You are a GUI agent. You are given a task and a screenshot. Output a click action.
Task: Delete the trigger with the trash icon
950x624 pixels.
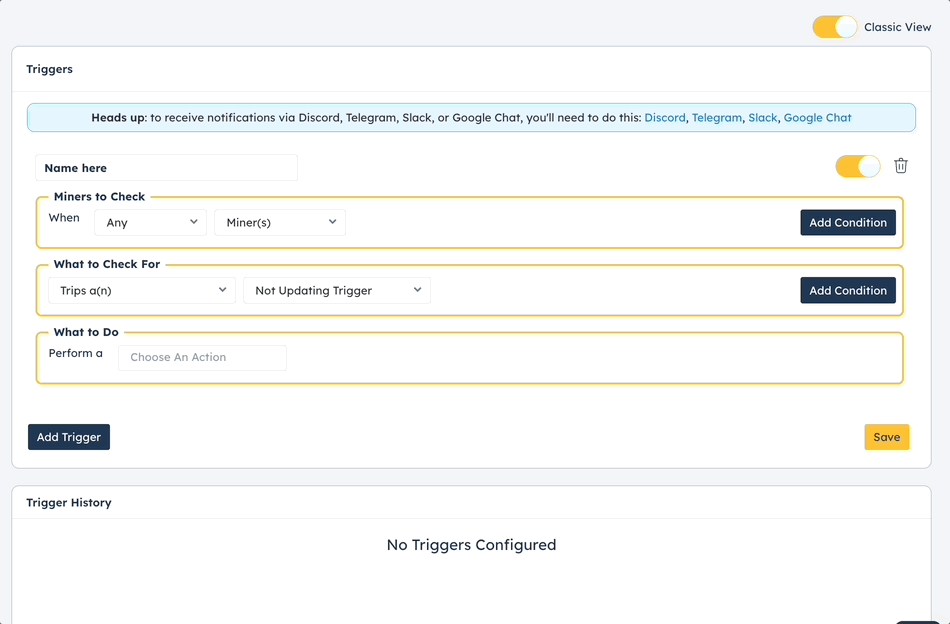pos(900,166)
